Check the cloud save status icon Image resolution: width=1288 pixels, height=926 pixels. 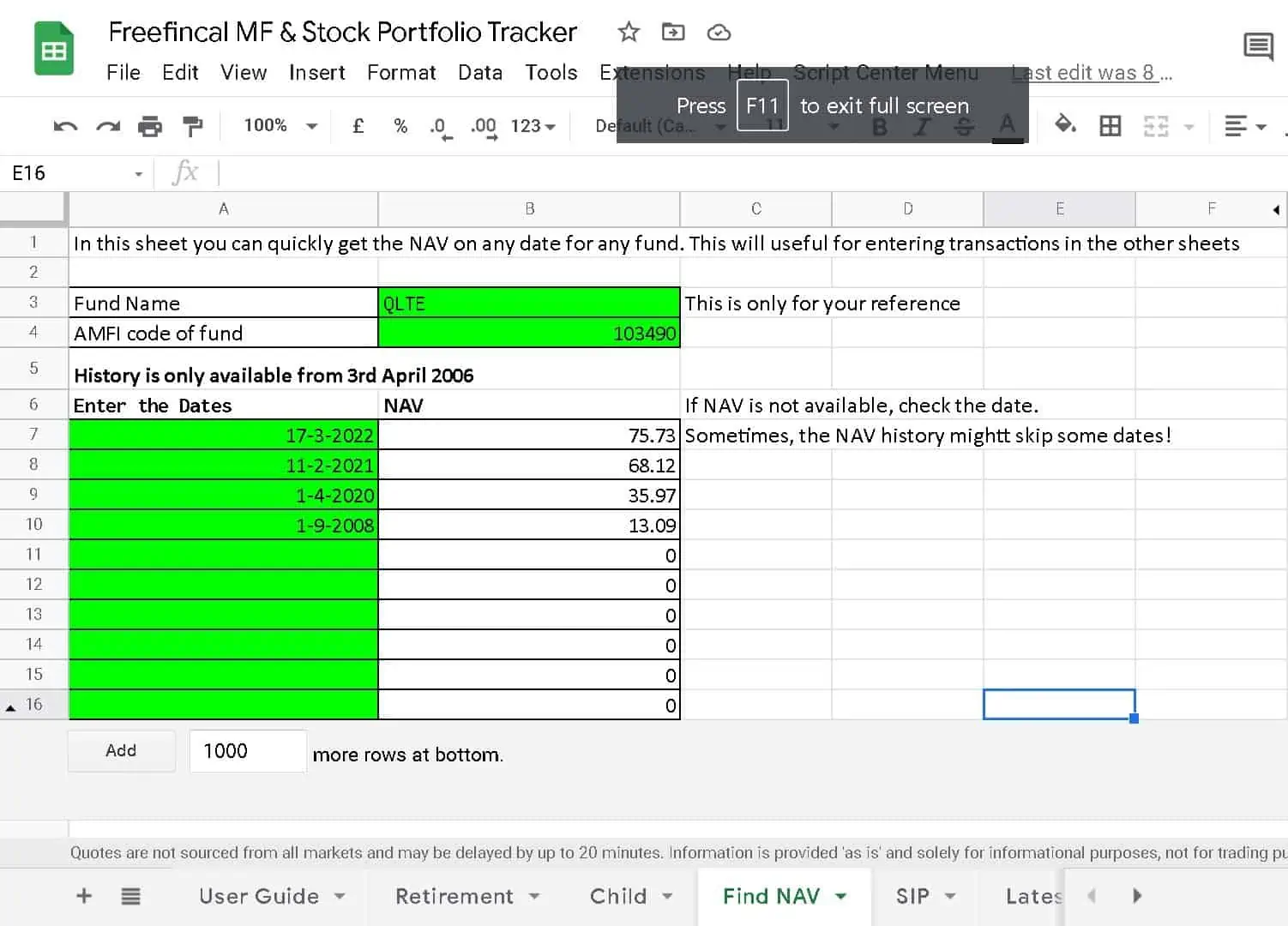click(719, 33)
